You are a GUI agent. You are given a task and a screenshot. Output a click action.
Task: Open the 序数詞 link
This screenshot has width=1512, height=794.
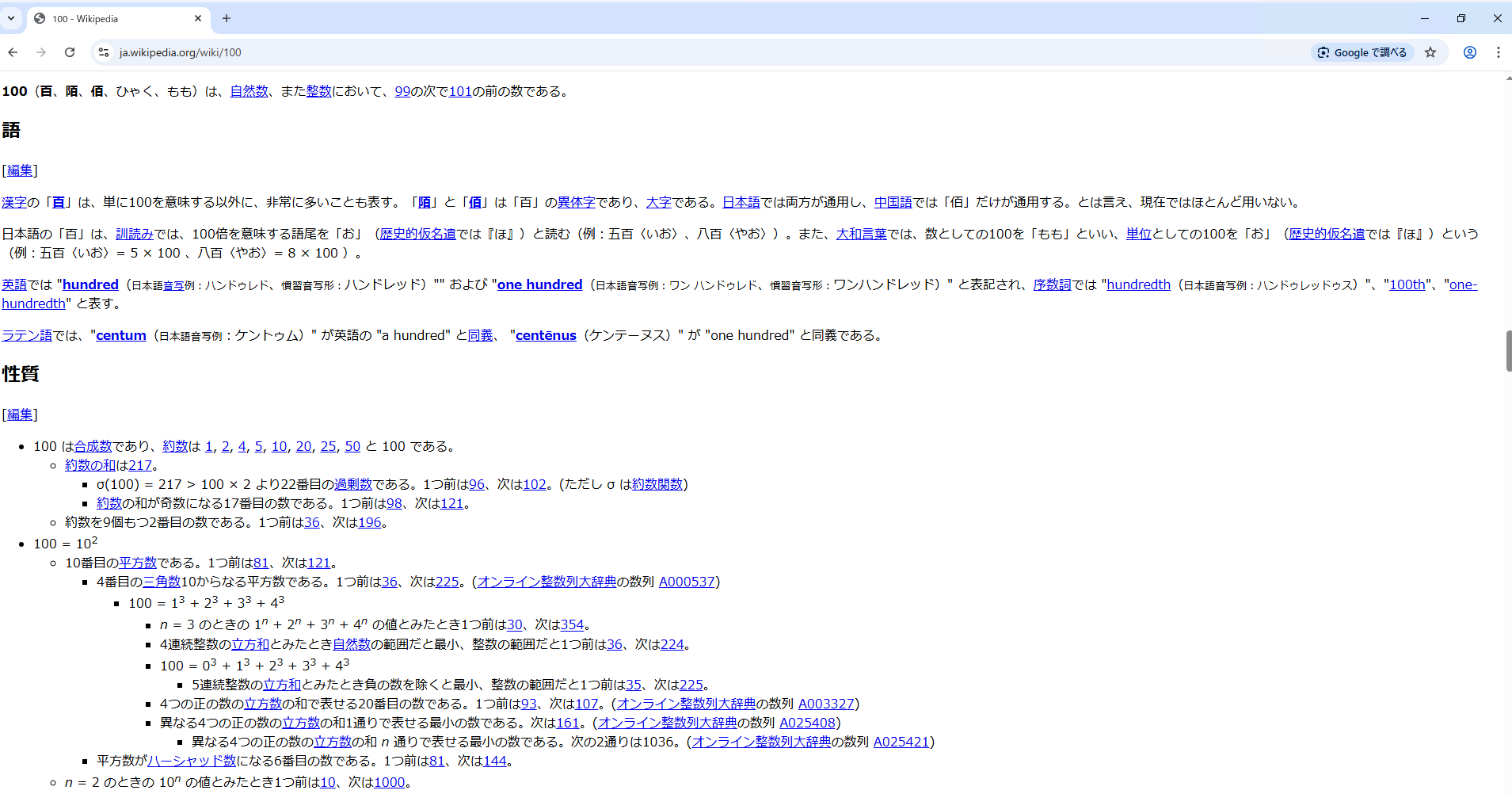(x=1052, y=284)
